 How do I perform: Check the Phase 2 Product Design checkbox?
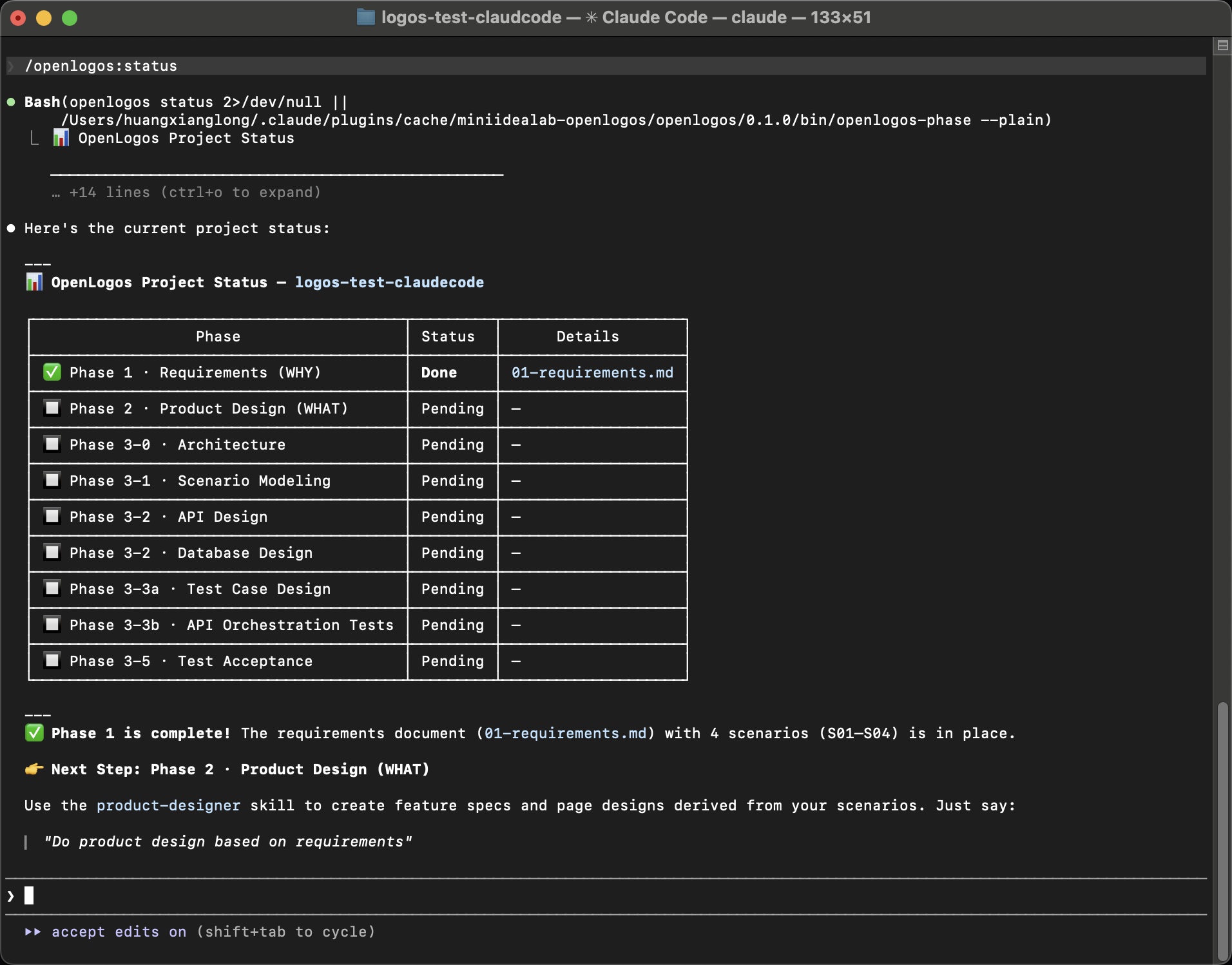pos(52,408)
